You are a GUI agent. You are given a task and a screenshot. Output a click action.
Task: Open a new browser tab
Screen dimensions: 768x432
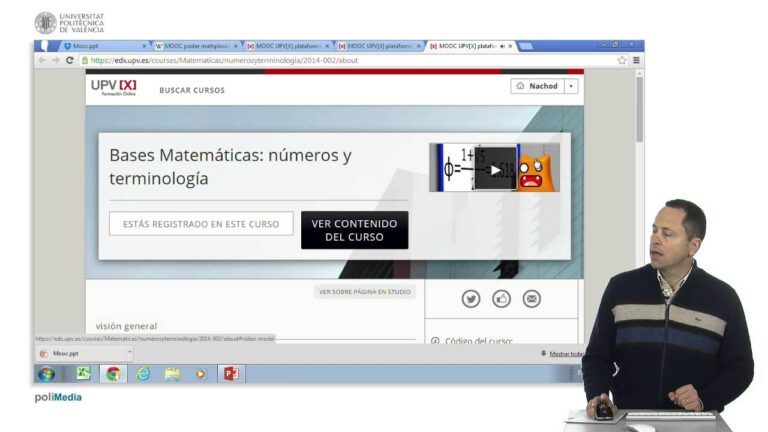coord(526,46)
